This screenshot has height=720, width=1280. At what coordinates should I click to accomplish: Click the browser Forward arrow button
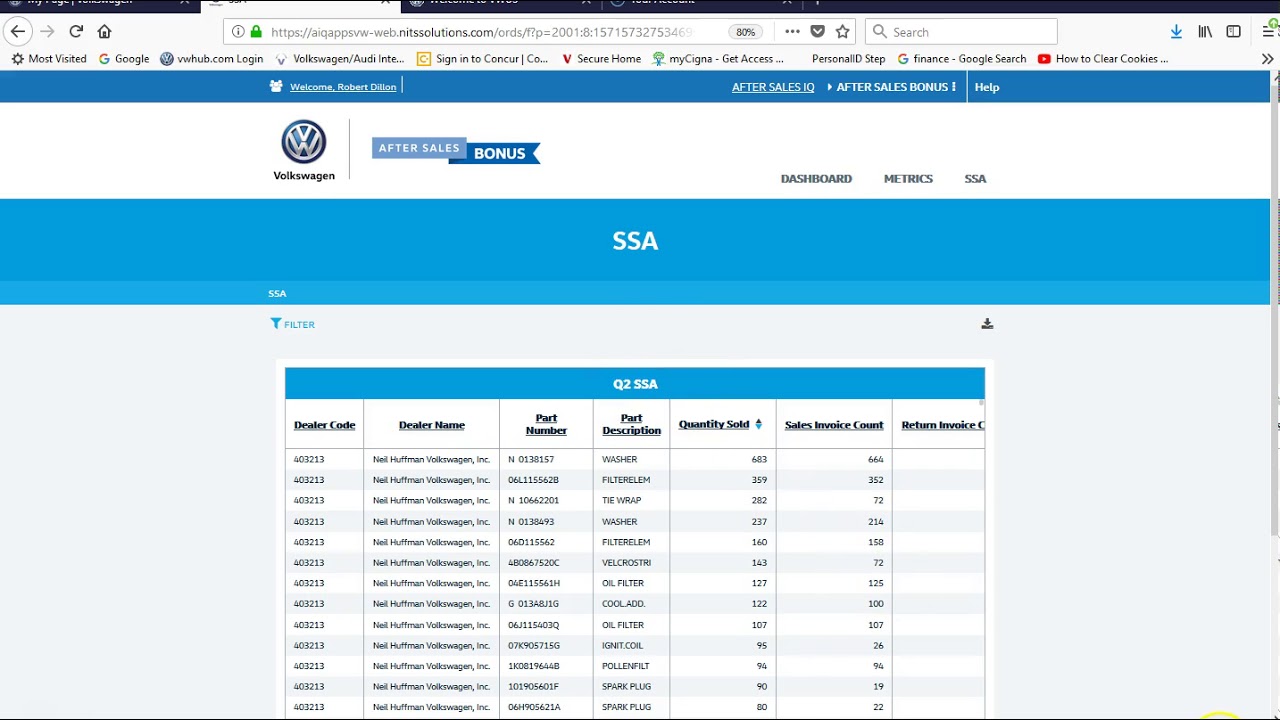click(47, 32)
